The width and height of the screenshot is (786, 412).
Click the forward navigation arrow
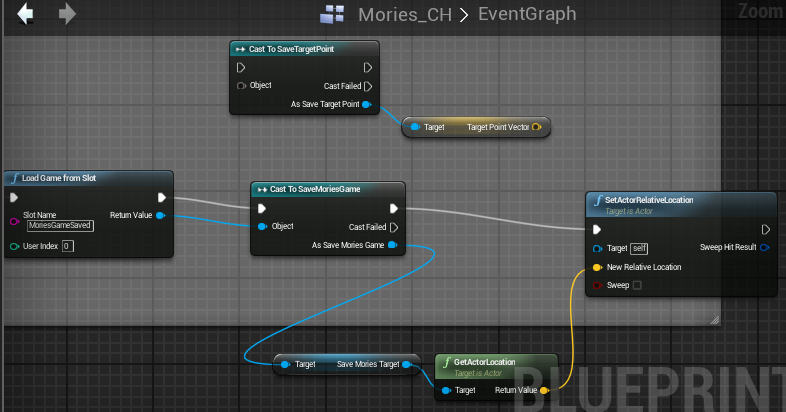tap(67, 14)
